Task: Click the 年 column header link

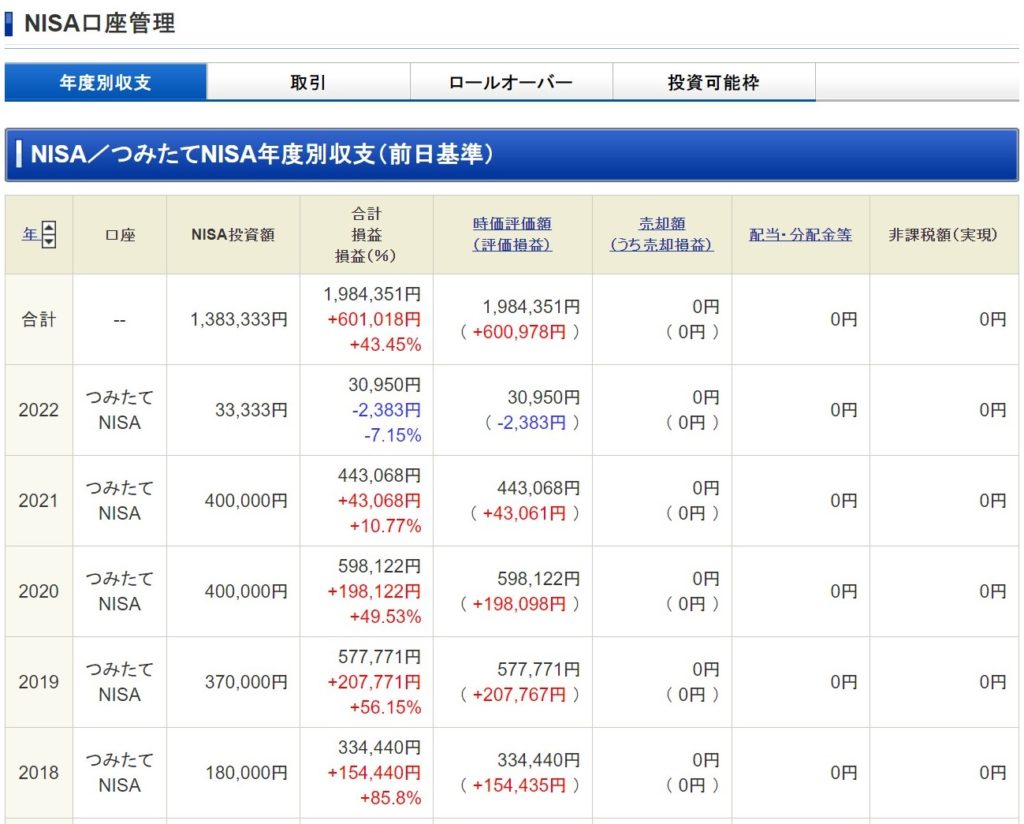Action: coord(30,235)
